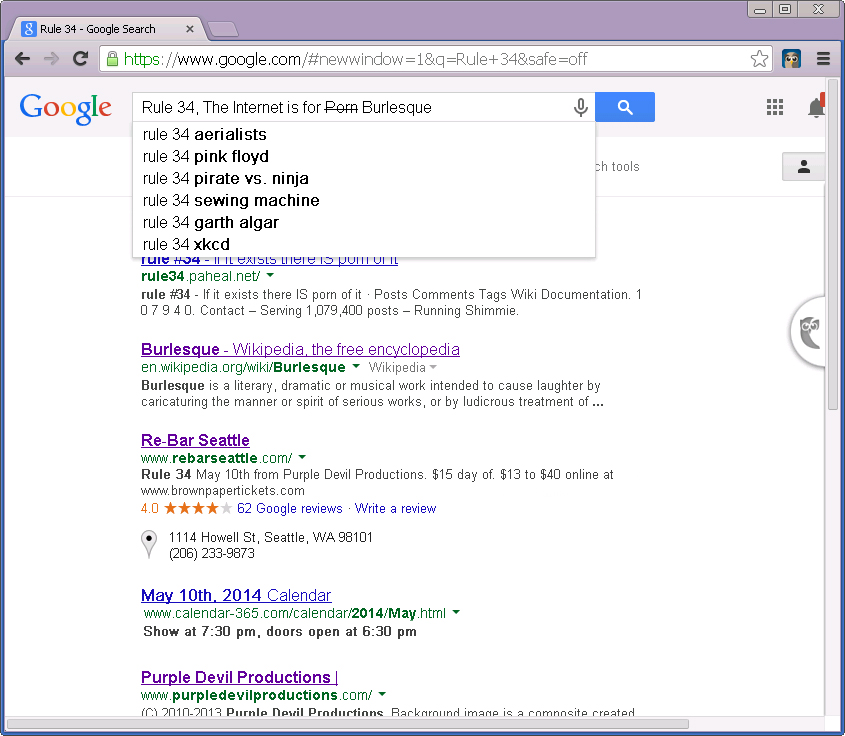Screen dimensions: 845x736
Task: Click the horizontal scrollbar thumb
Action: pyautogui.click(x=347, y=724)
